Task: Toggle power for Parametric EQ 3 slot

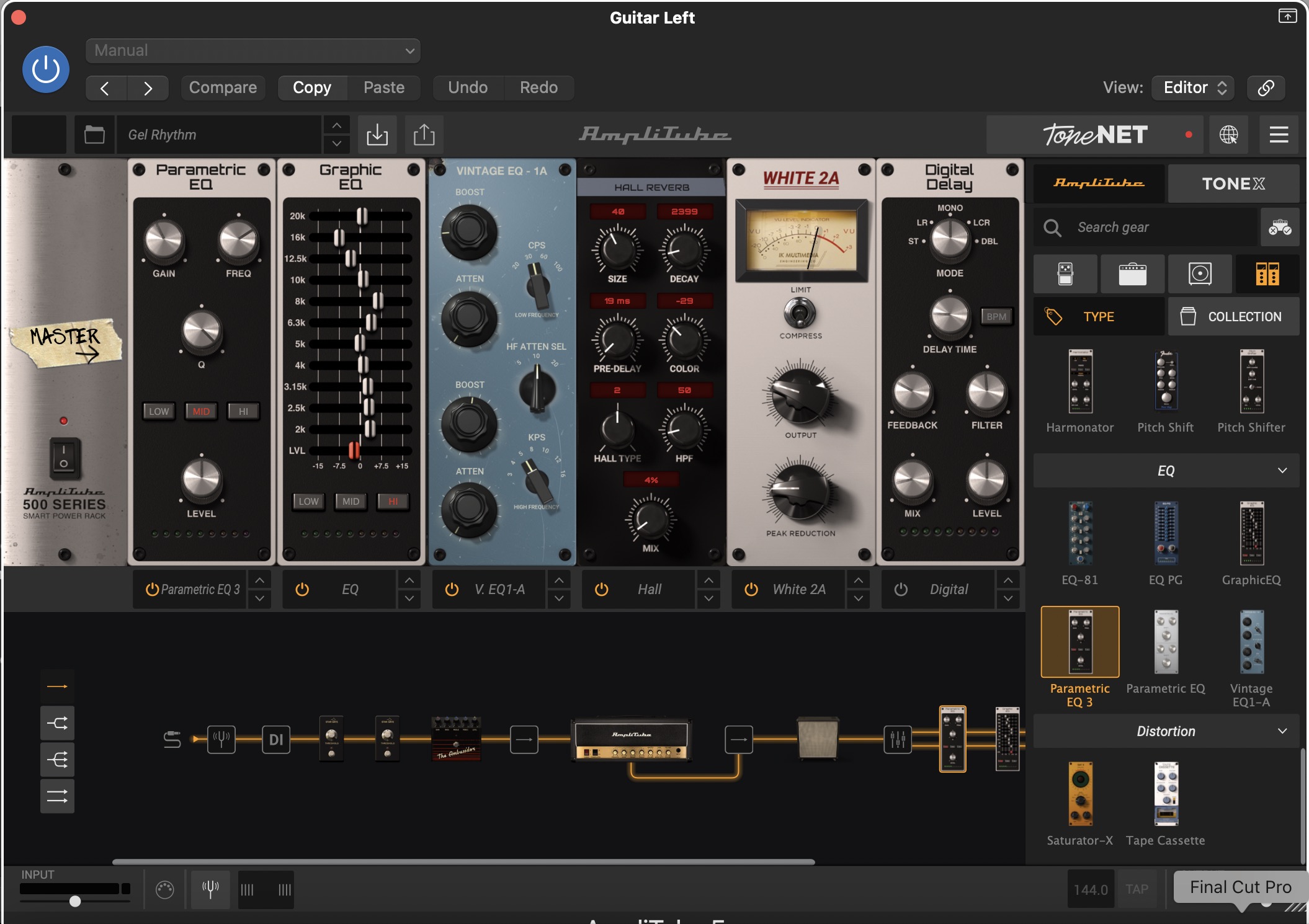Action: tap(152, 589)
